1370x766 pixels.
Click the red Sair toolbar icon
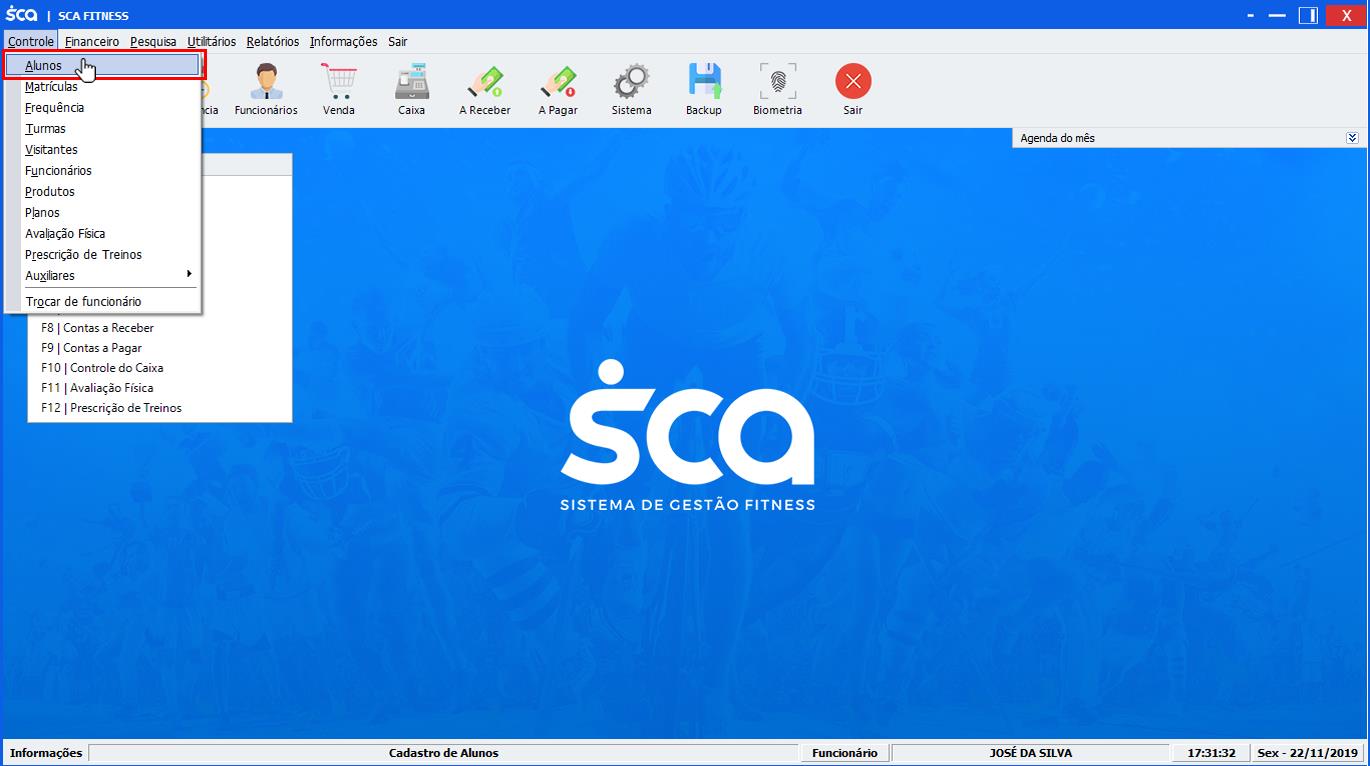point(853,89)
